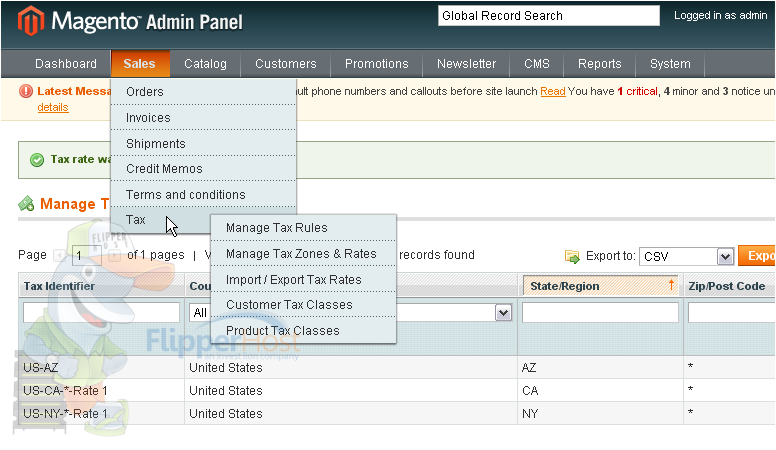The image size is (776, 450).
Task: Click the AZ state cell
Action: tap(529, 368)
